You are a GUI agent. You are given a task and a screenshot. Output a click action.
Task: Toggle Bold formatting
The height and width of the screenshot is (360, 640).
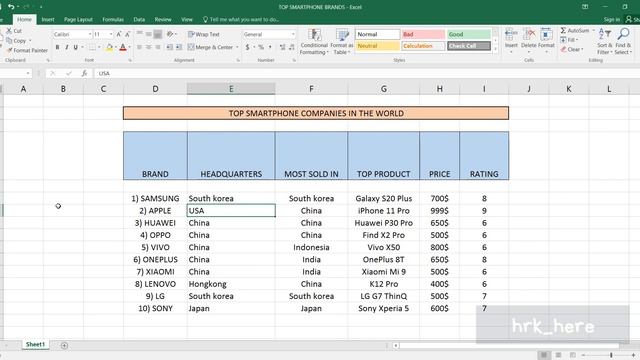point(58,48)
